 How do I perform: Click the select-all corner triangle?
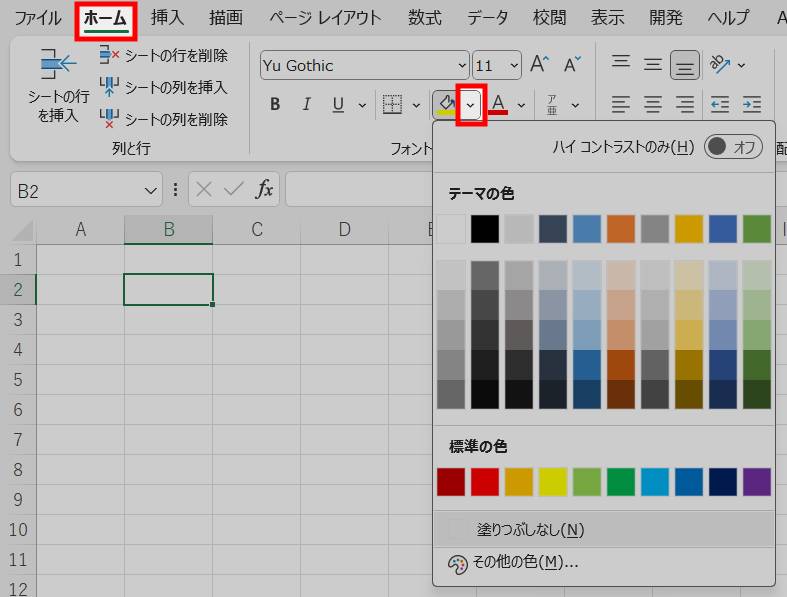23,230
